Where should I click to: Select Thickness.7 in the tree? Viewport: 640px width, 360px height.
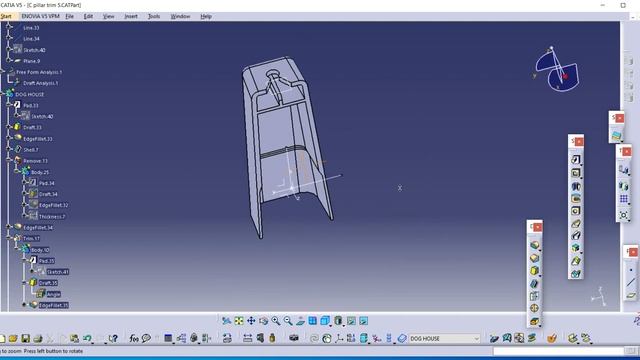52,216
